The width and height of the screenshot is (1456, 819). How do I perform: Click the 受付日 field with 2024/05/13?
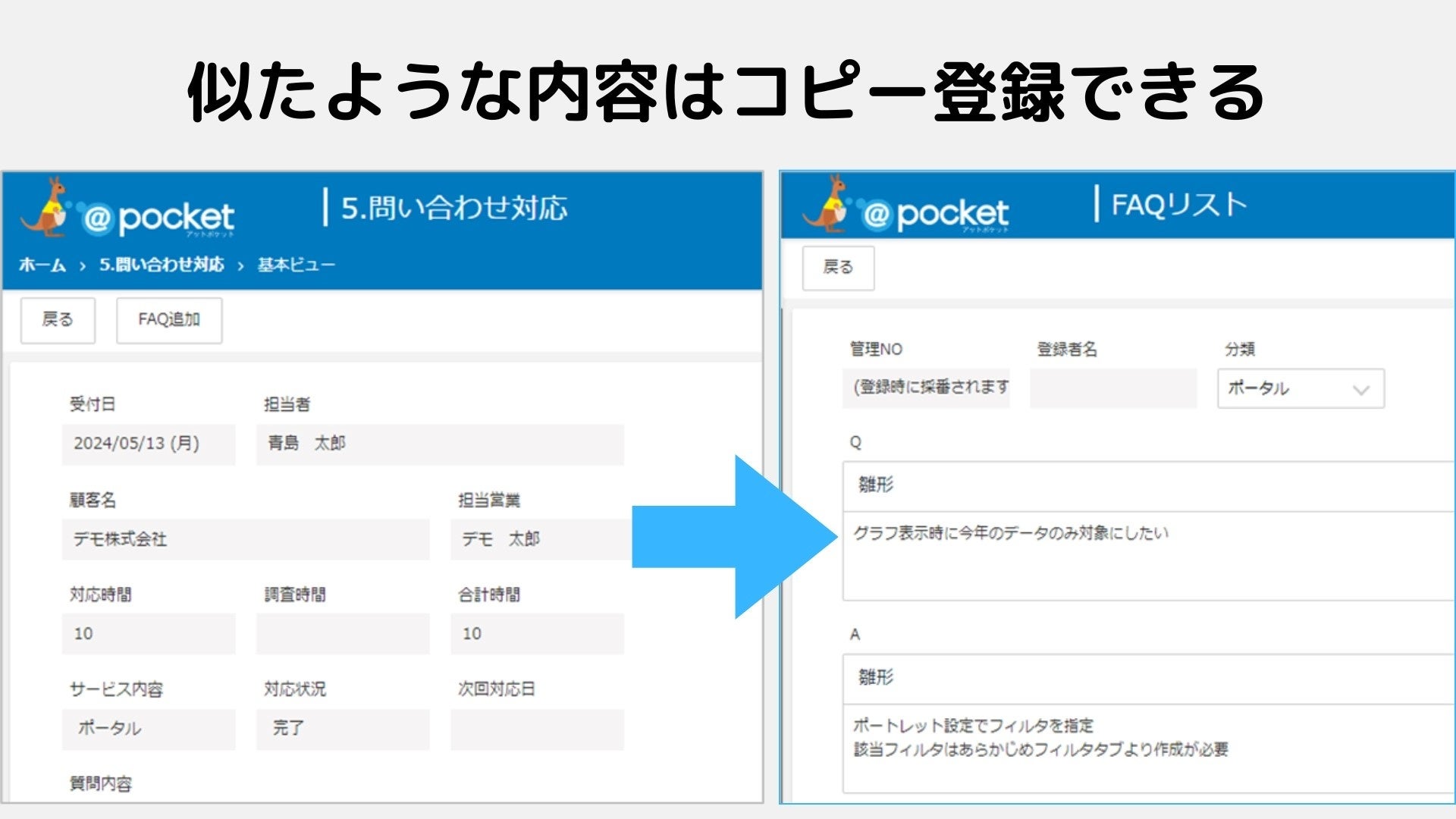click(148, 444)
